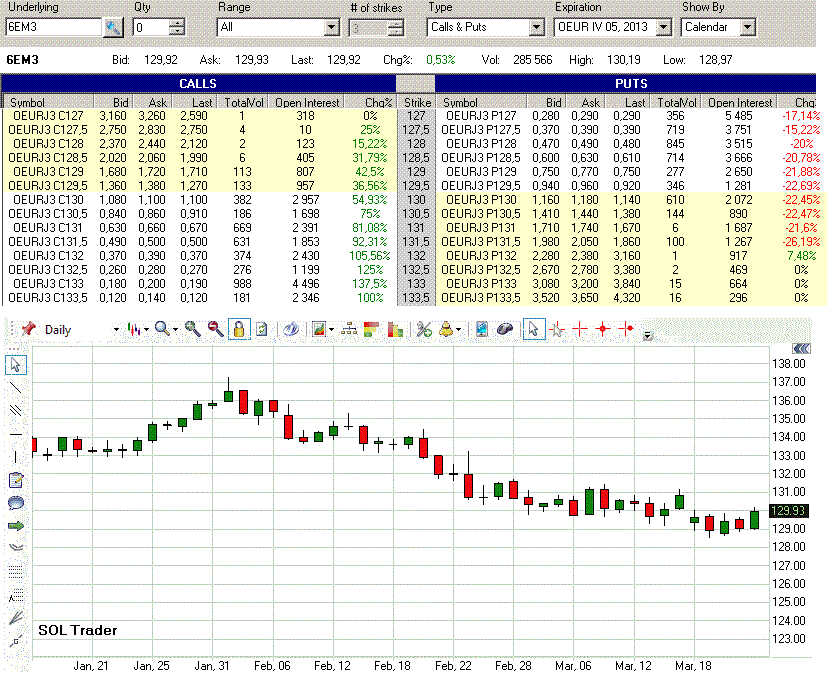Select the plain red crosshair cursor
Viewport: 828px width, 687px height.
pos(580,330)
